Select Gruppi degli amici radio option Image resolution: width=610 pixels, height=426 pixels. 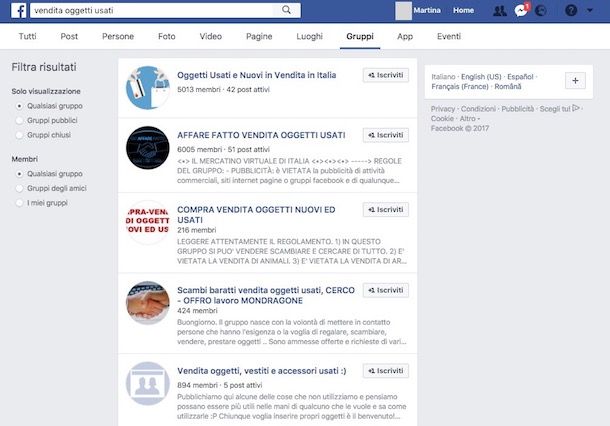(19, 188)
